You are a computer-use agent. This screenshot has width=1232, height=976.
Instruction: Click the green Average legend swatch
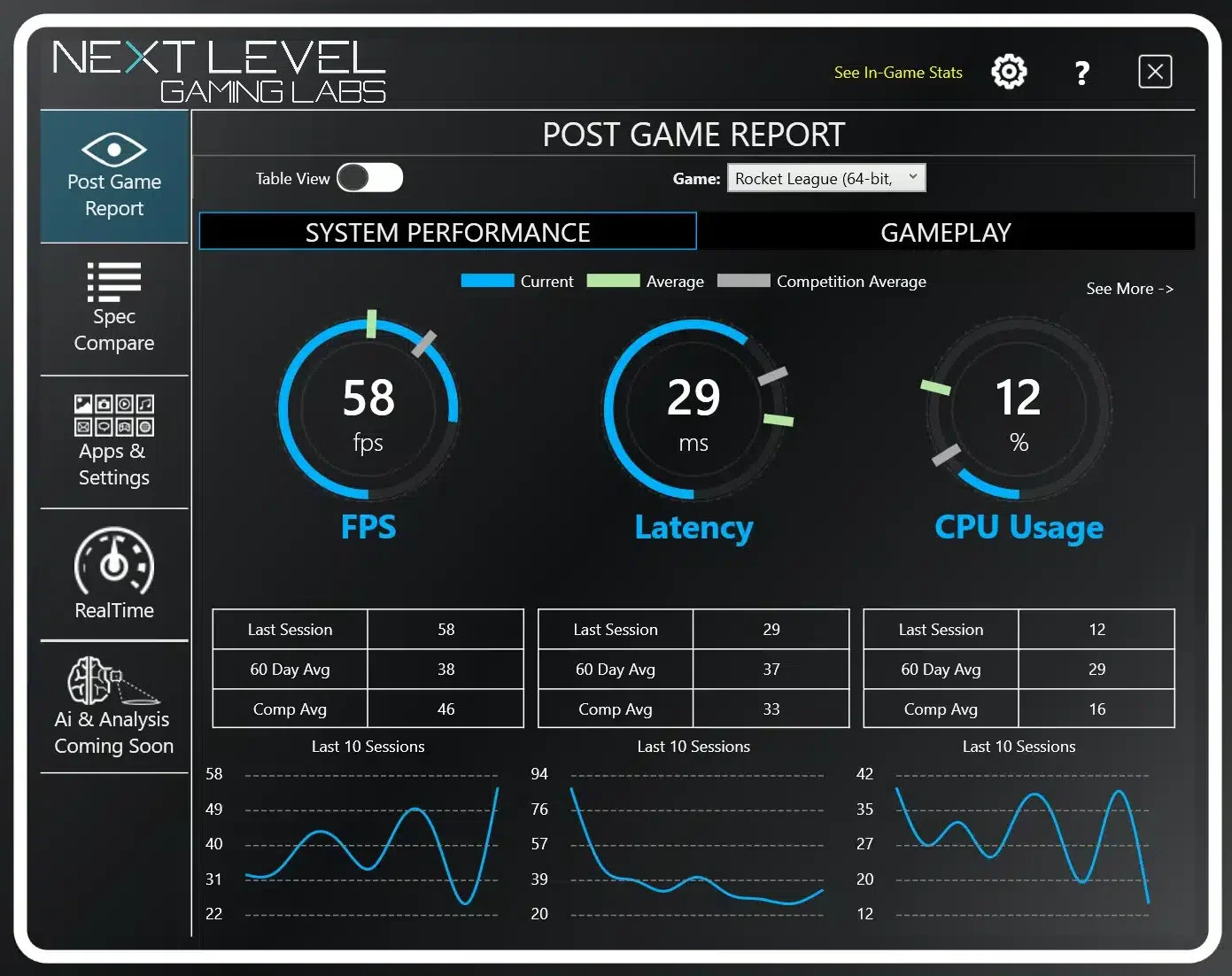point(613,281)
